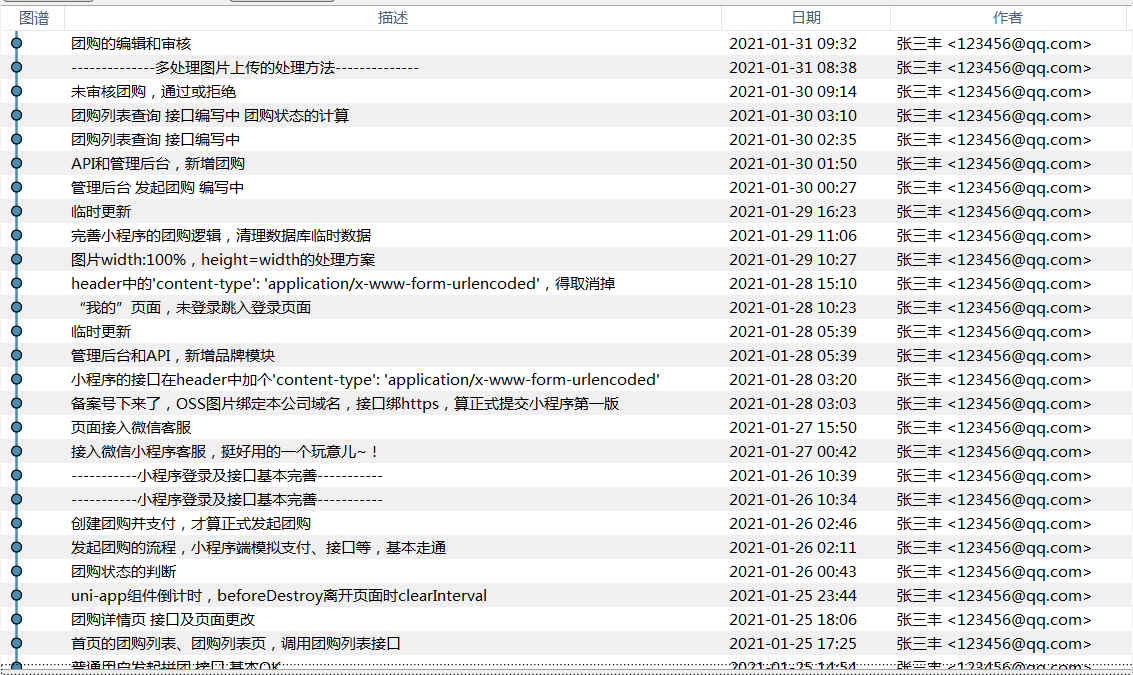Click the 作者 column header
The image size is (1133, 675).
point(1007,18)
